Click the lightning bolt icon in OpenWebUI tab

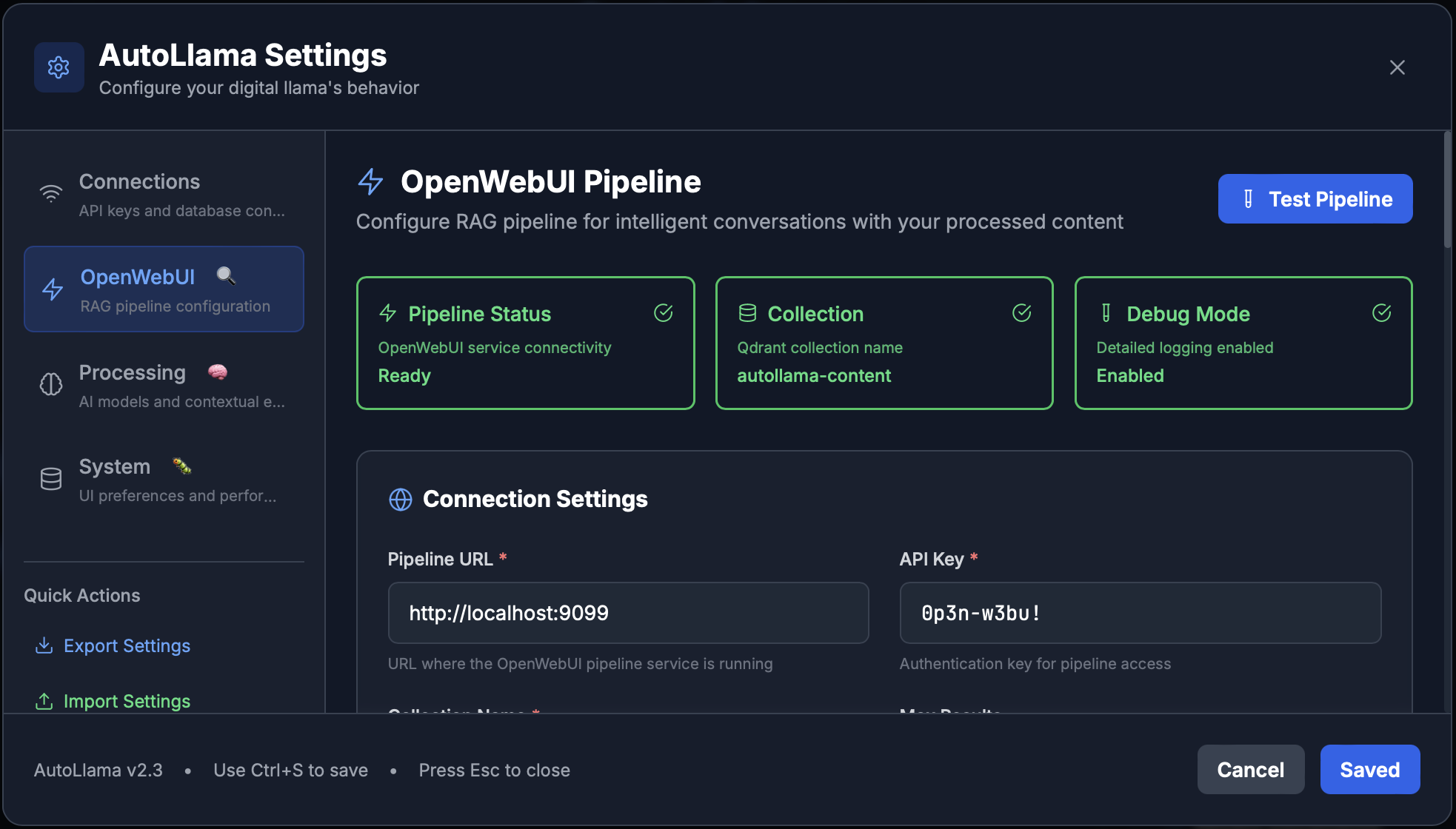[x=52, y=289]
